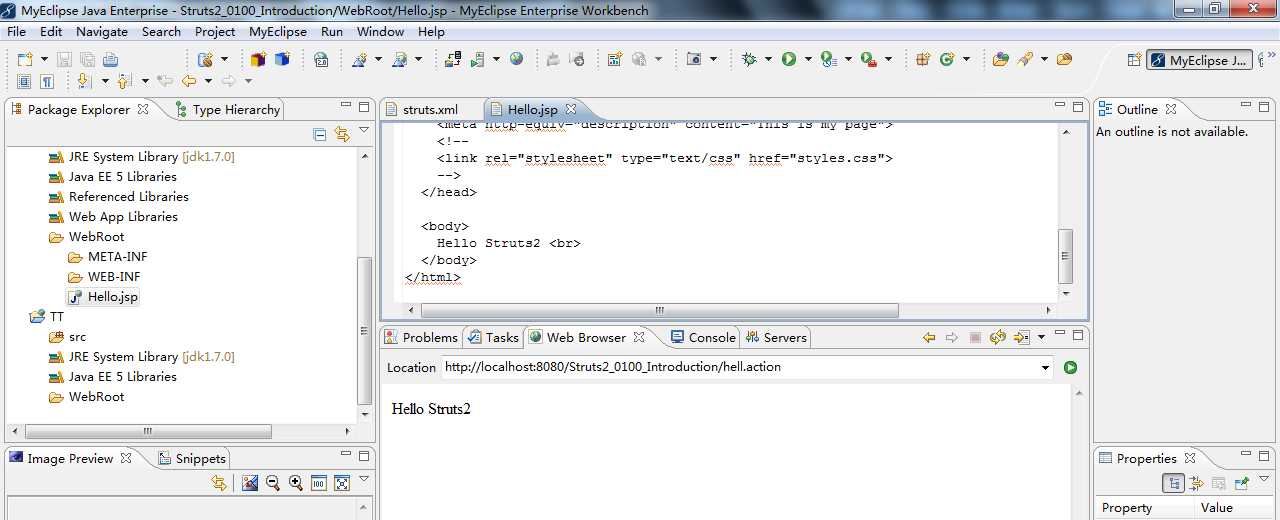Click the Collapse All icon in Package Explorer

click(320, 134)
